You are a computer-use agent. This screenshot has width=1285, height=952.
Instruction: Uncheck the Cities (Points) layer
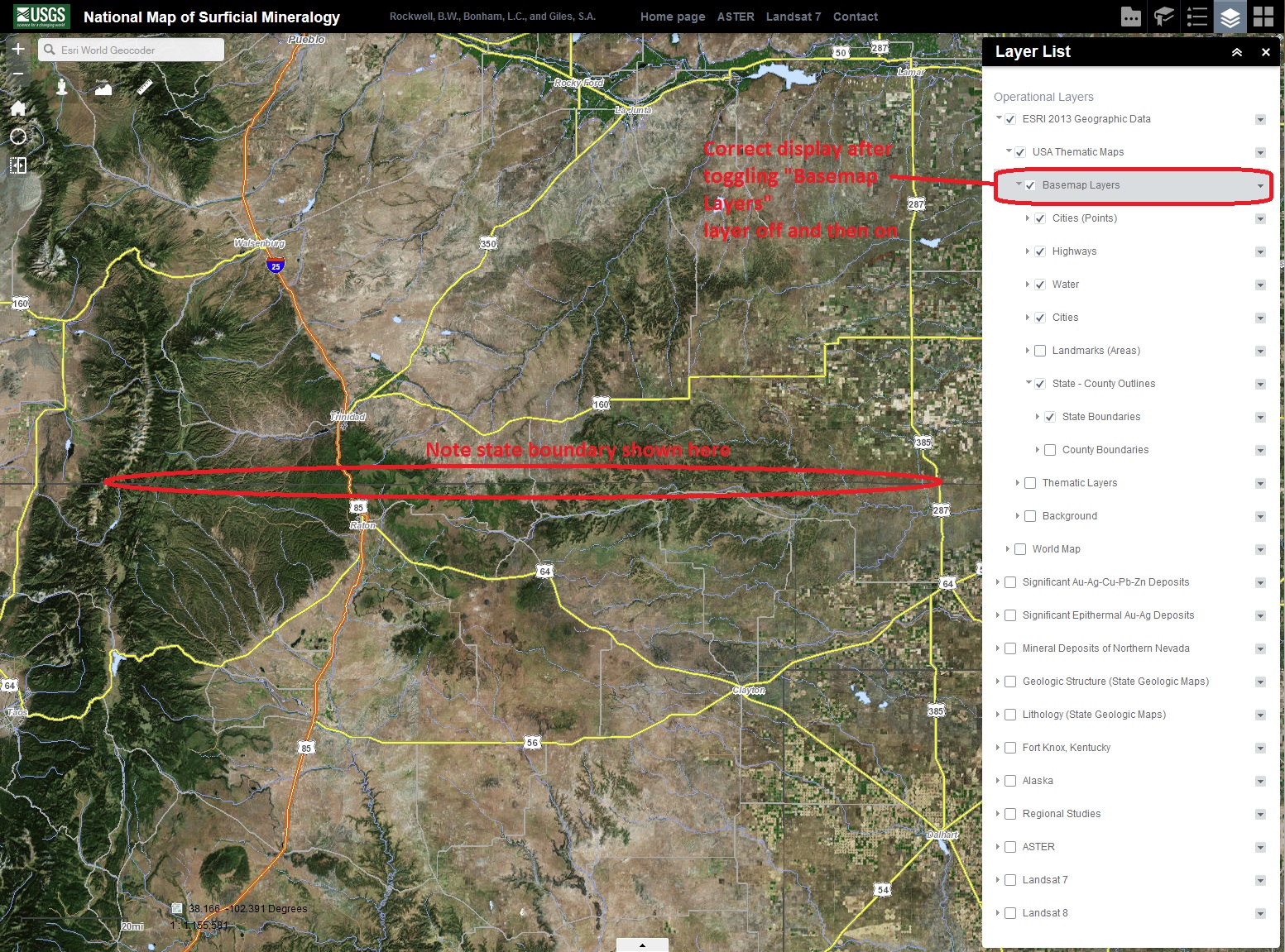[1040, 218]
